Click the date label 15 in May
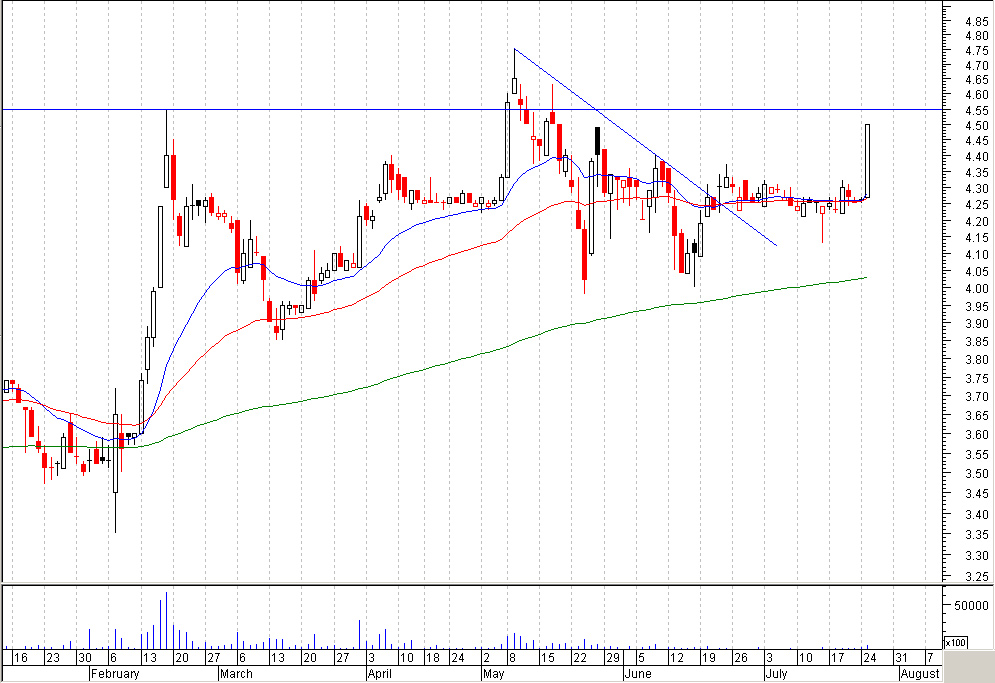The width and height of the screenshot is (995, 683). click(548, 658)
